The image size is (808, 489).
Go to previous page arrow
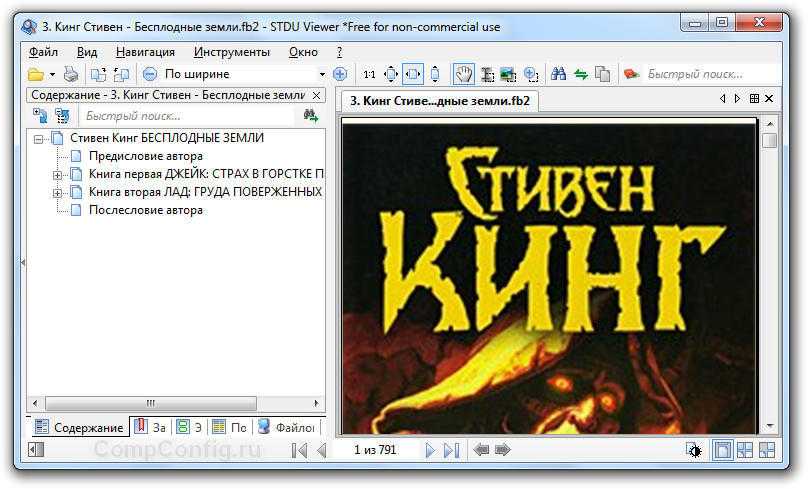click(x=321, y=450)
